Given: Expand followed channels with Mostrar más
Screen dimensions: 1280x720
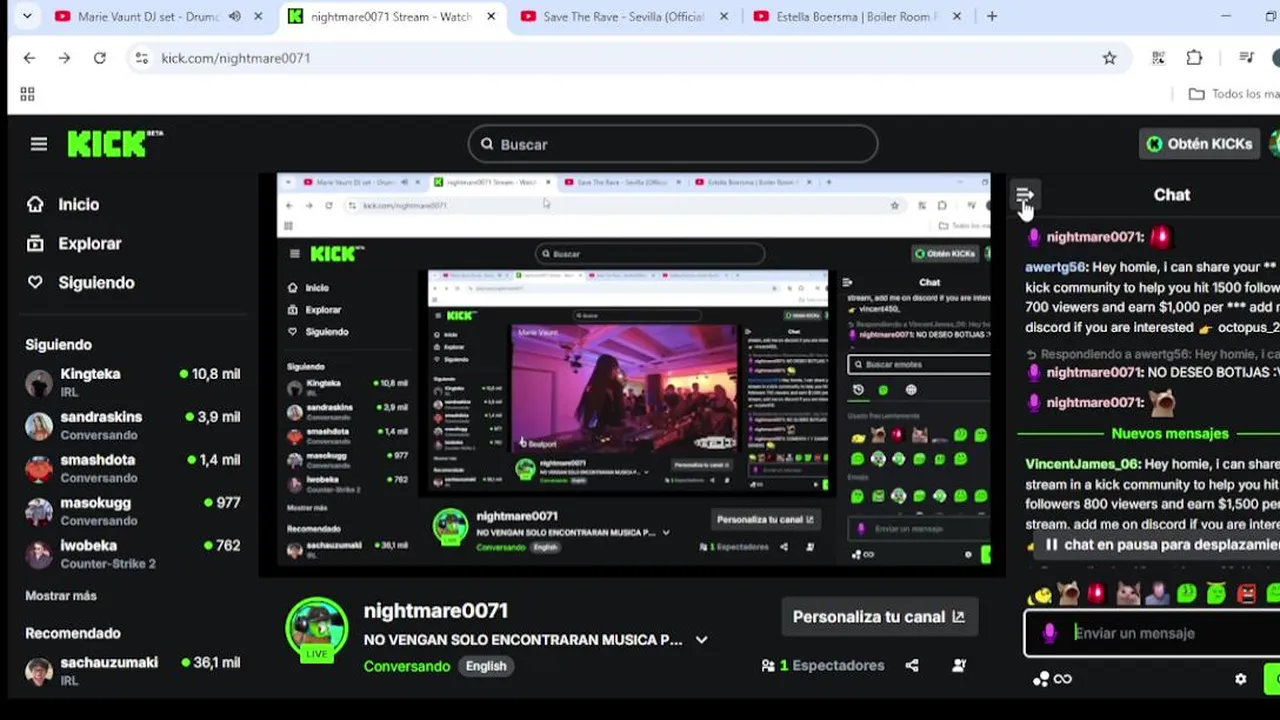Looking at the screenshot, I should click(61, 596).
